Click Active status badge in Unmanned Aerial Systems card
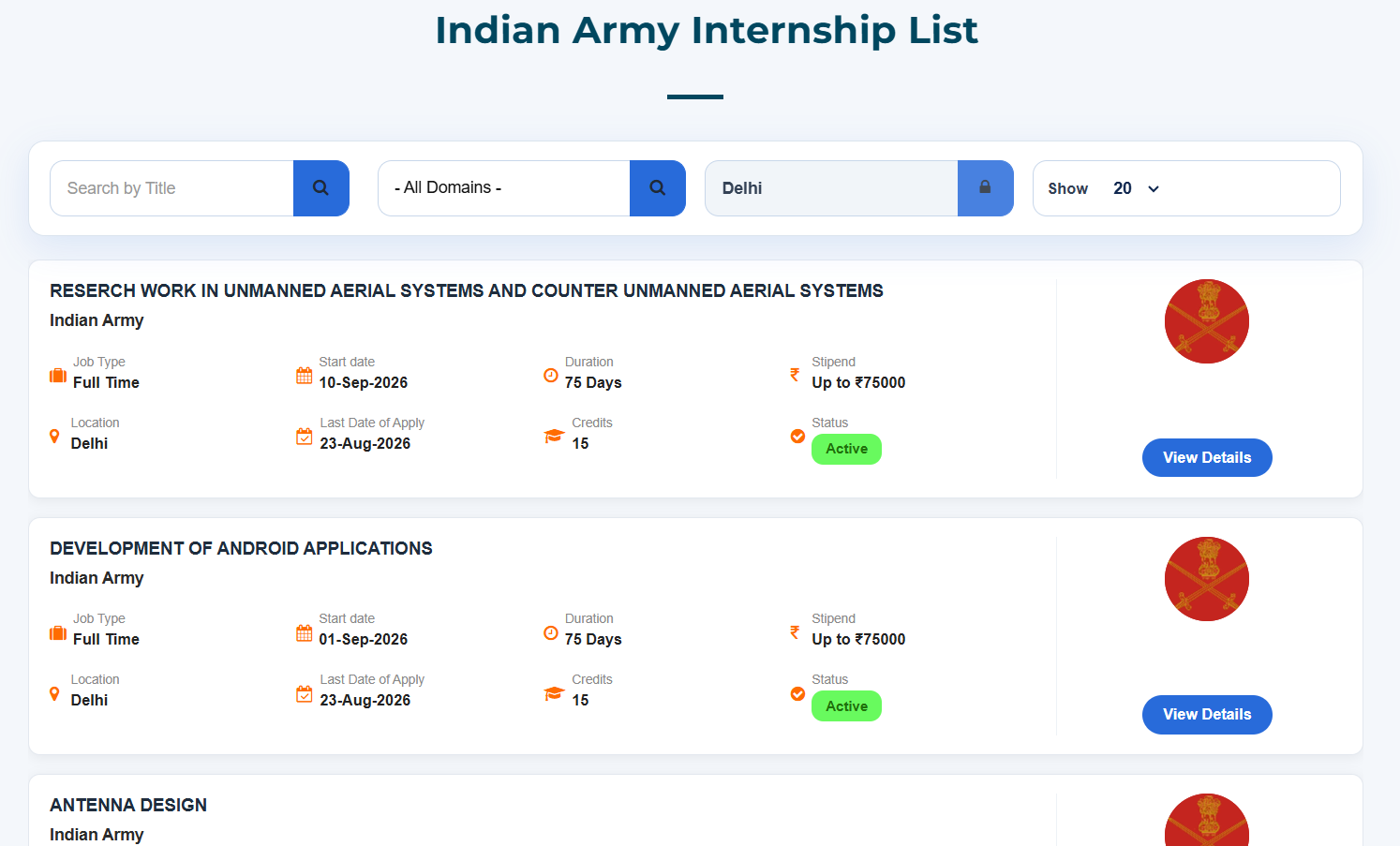This screenshot has width=1400, height=846. coord(846,449)
